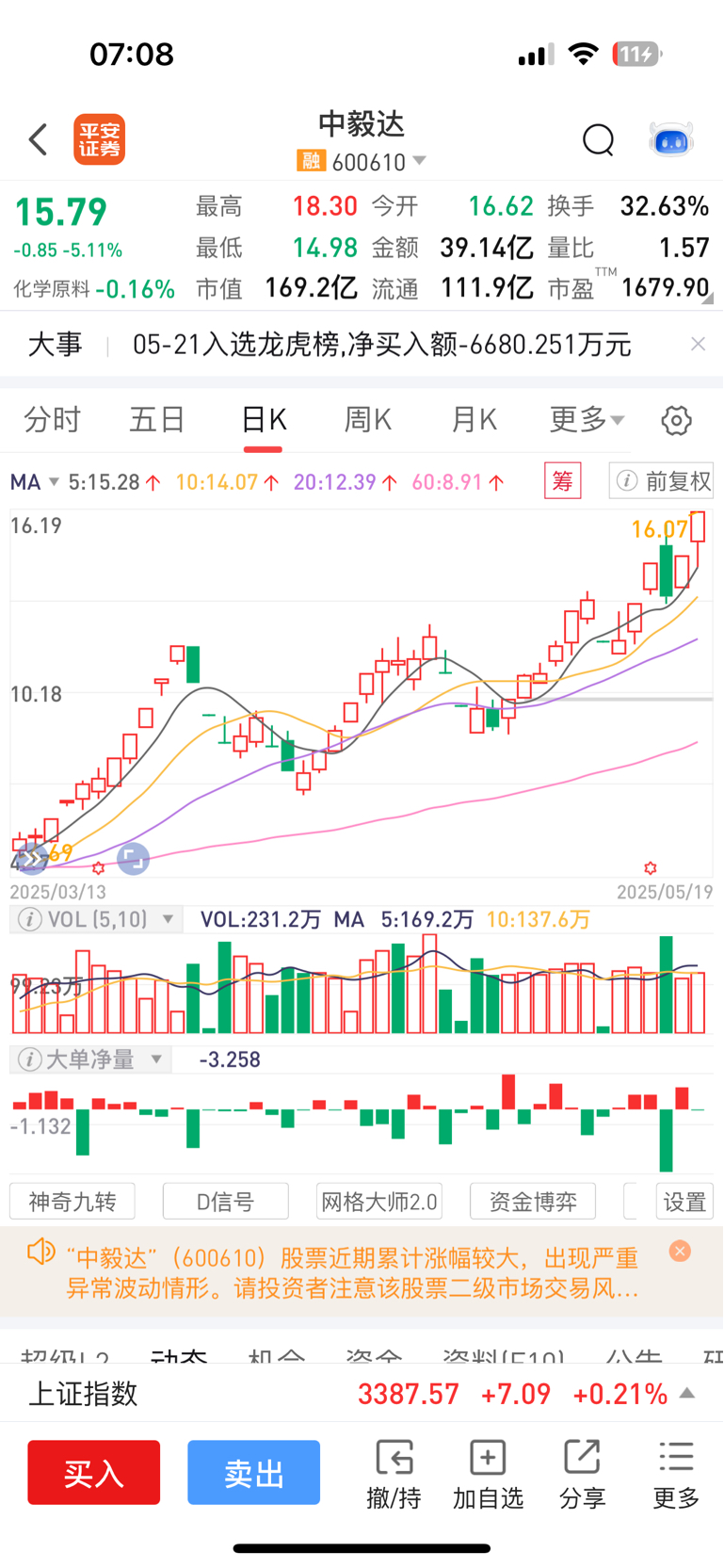Show info for 大单净量 indicator

click(x=30, y=1059)
